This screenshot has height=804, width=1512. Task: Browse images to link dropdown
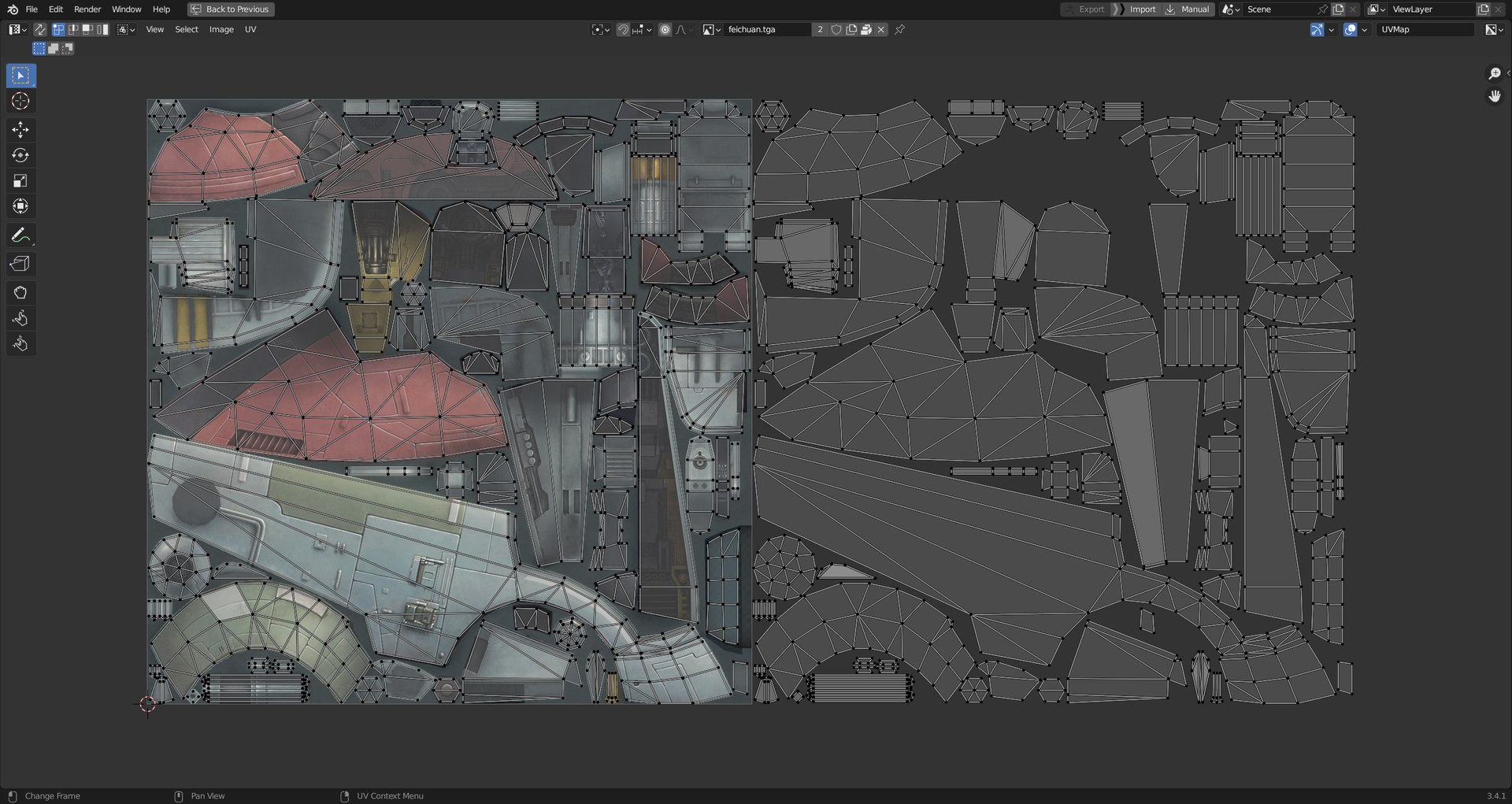[712, 29]
